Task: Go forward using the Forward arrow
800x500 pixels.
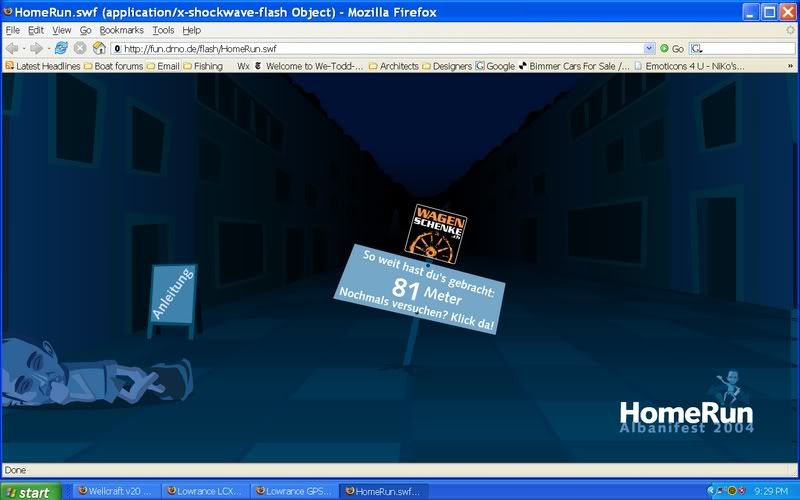Action: [36, 48]
